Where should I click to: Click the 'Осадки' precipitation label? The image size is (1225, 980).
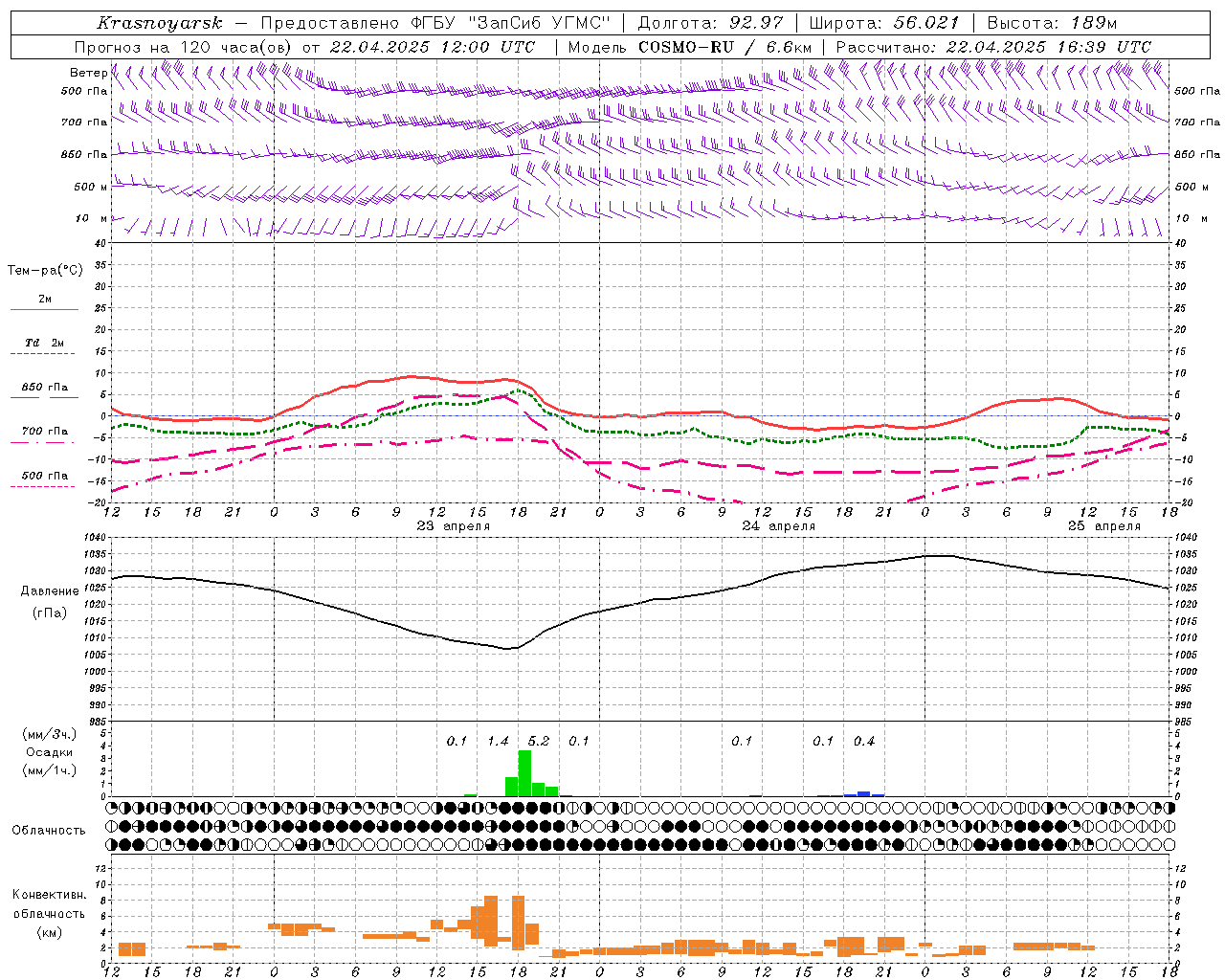(49, 752)
